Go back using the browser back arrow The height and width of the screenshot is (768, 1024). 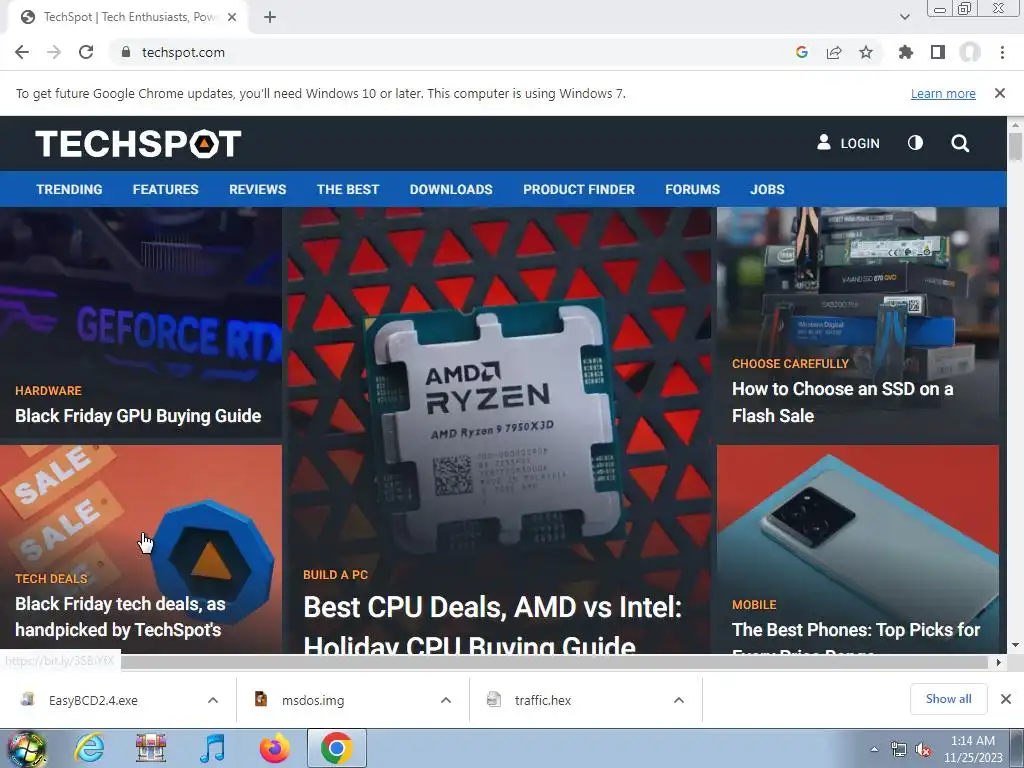coord(22,52)
